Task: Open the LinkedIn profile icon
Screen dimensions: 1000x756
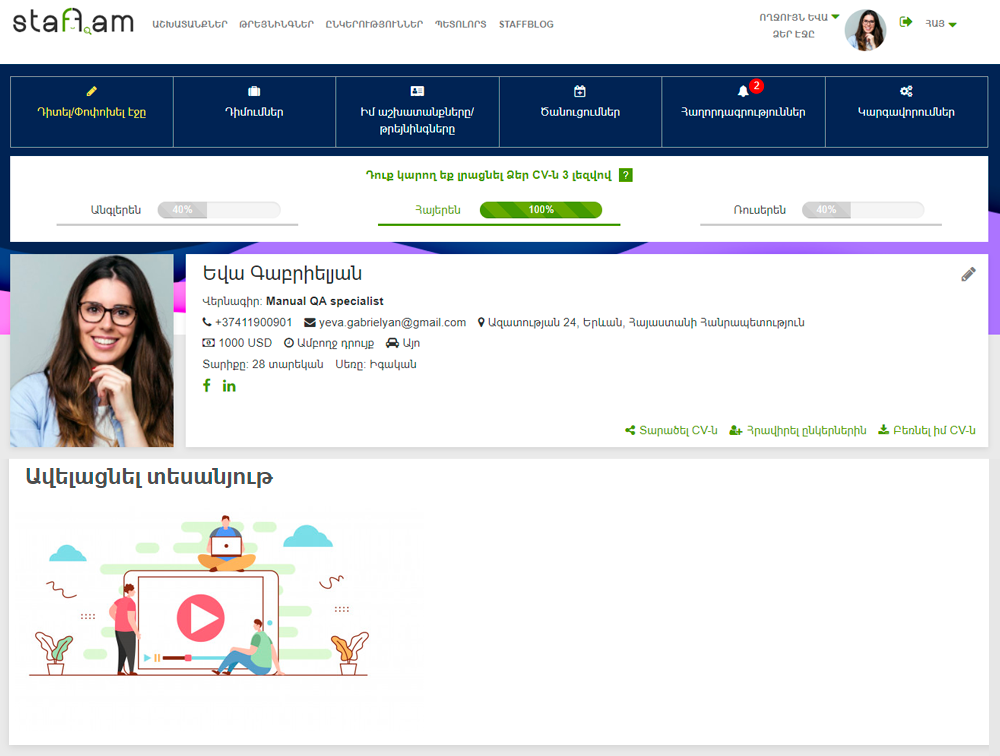Action: click(x=229, y=386)
